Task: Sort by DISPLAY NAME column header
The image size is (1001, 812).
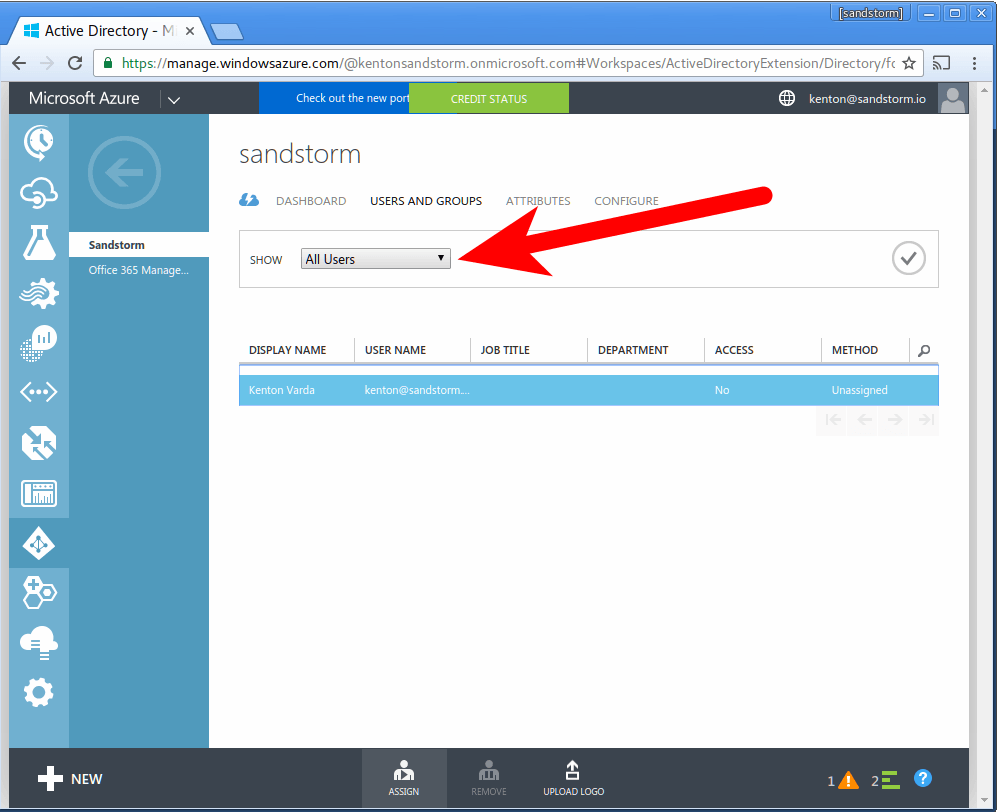Action: pos(287,350)
